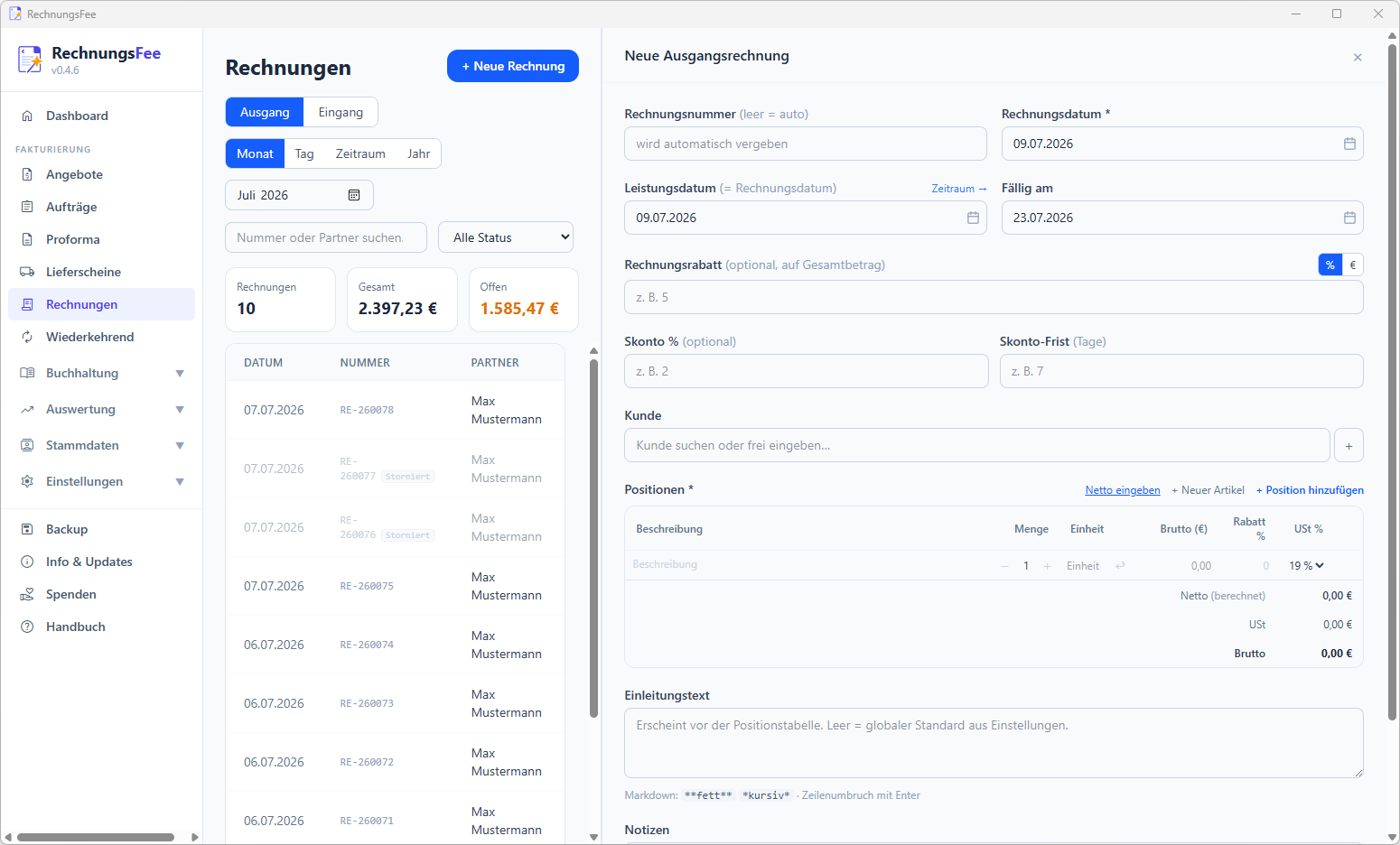Click the arrow icon beside Einheit field
The image size is (1400, 845).
(1120, 566)
